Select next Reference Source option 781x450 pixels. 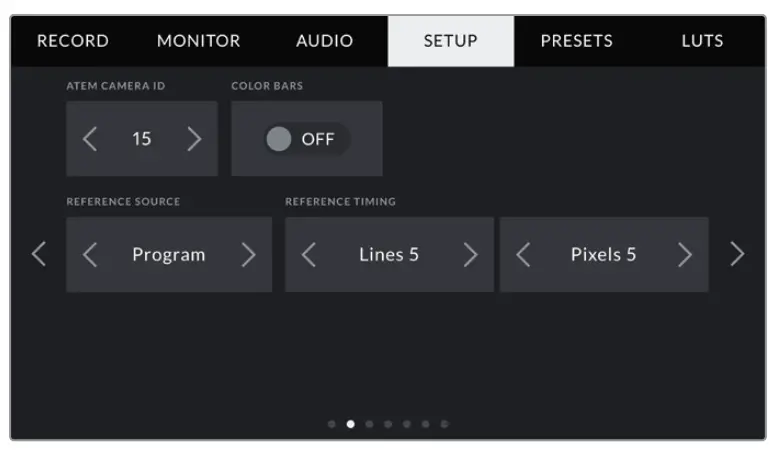(x=248, y=255)
